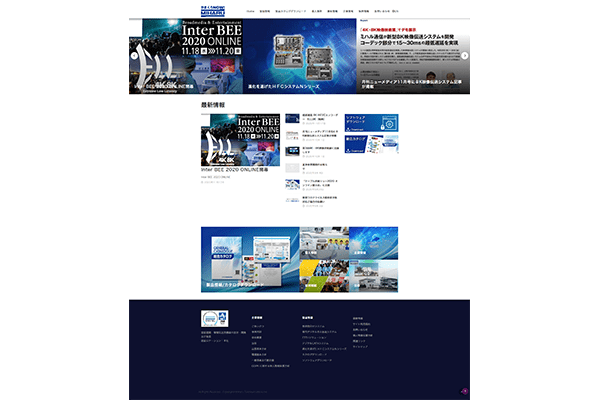The width and height of the screenshot is (600, 400).
Task: Open footer link カタログダウンロード
Action: [x=315, y=354]
